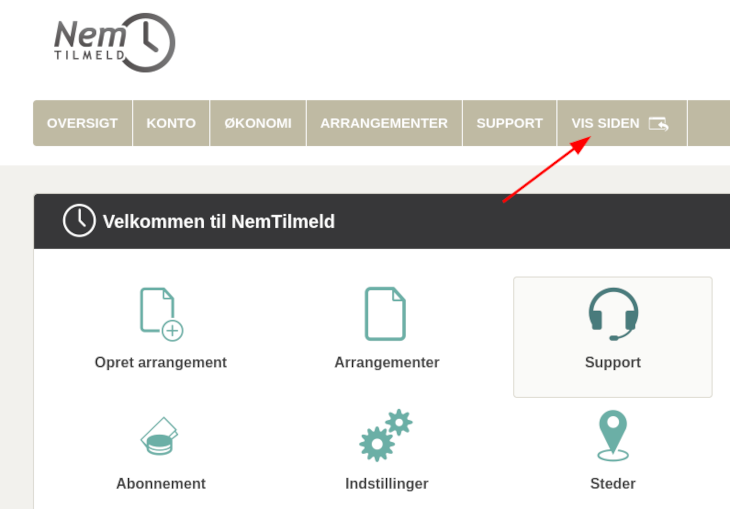Select Support in the navigation bar
This screenshot has height=509, width=730.
pos(509,123)
